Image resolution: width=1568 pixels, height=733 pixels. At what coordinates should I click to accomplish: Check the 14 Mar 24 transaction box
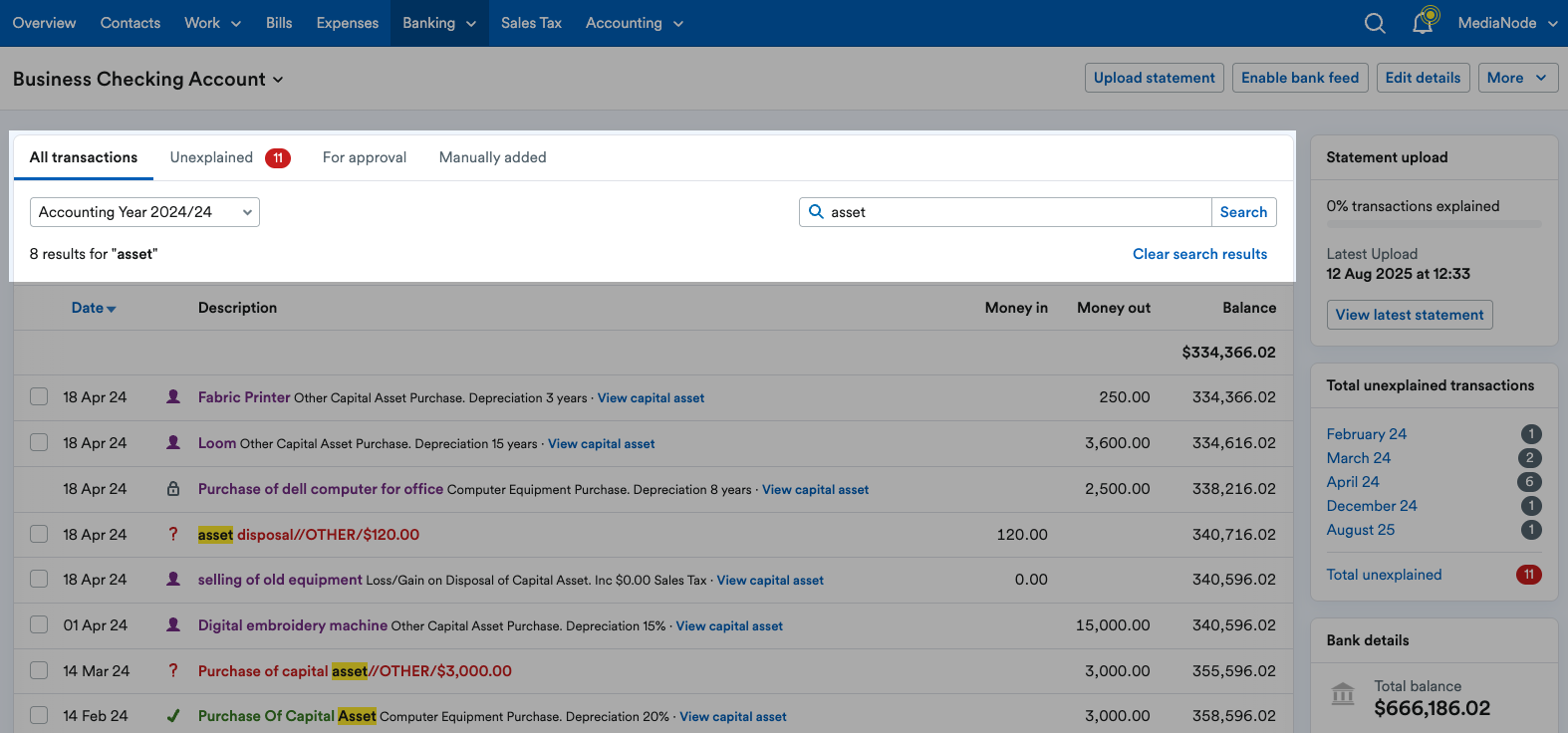(39, 670)
